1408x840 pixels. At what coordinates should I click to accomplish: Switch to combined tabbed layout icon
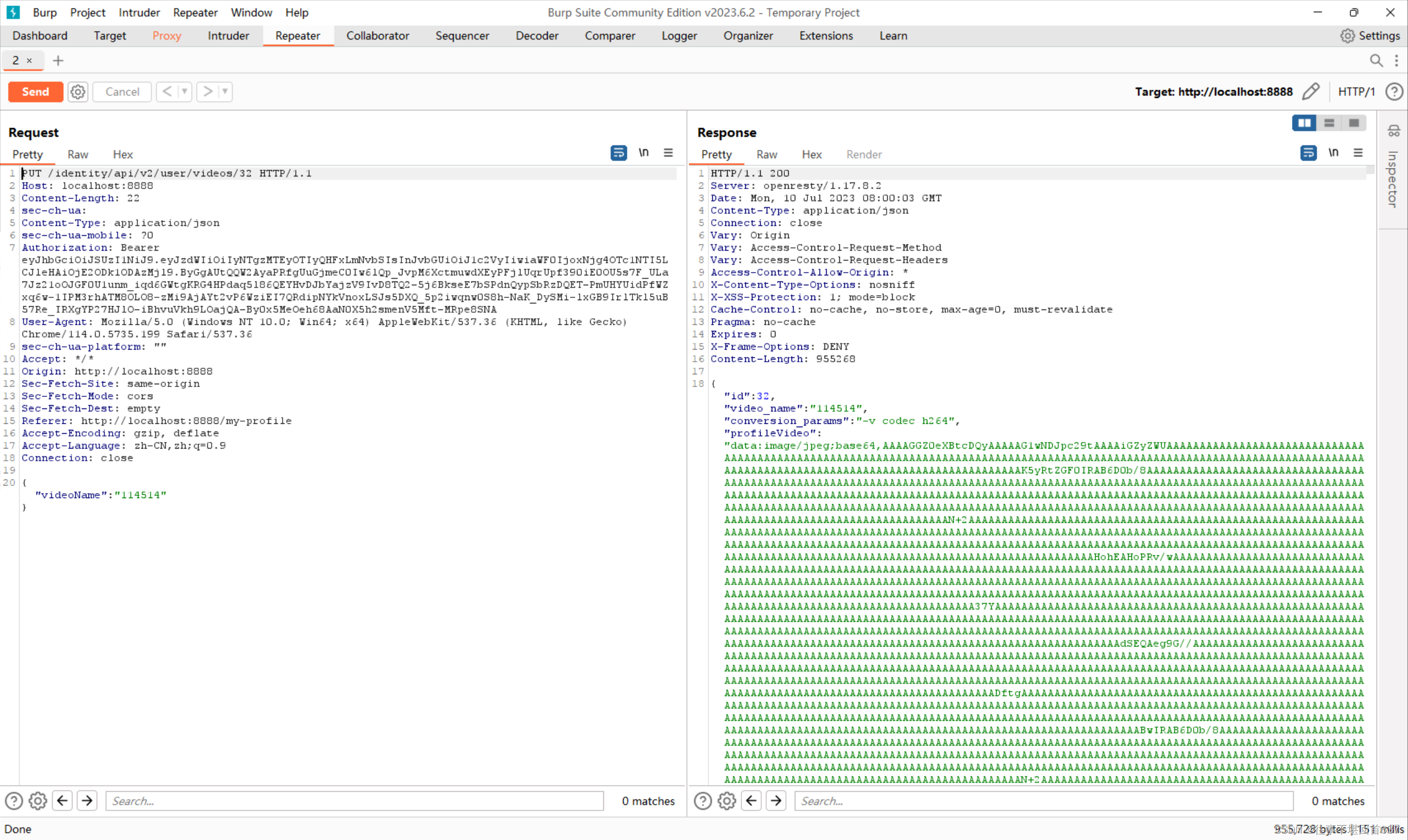[1354, 123]
